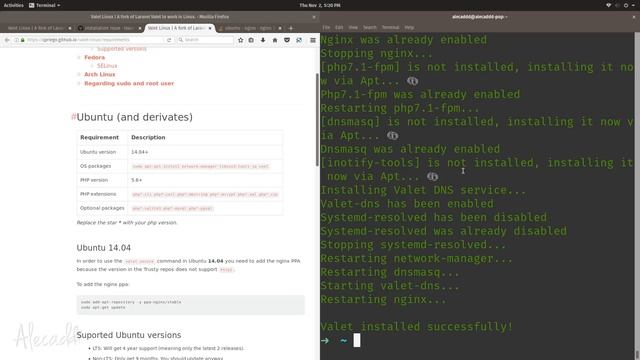The image size is (640, 360).
Task: Click the # anchor beside Ubuntu heading
Action: [x=73, y=117]
